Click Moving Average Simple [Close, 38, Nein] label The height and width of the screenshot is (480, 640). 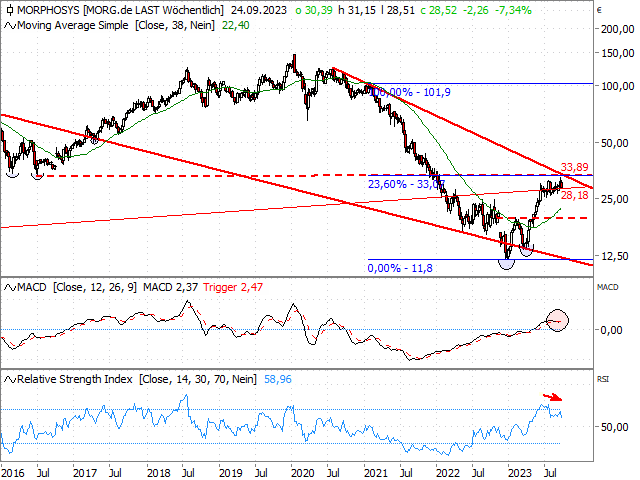click(116, 25)
